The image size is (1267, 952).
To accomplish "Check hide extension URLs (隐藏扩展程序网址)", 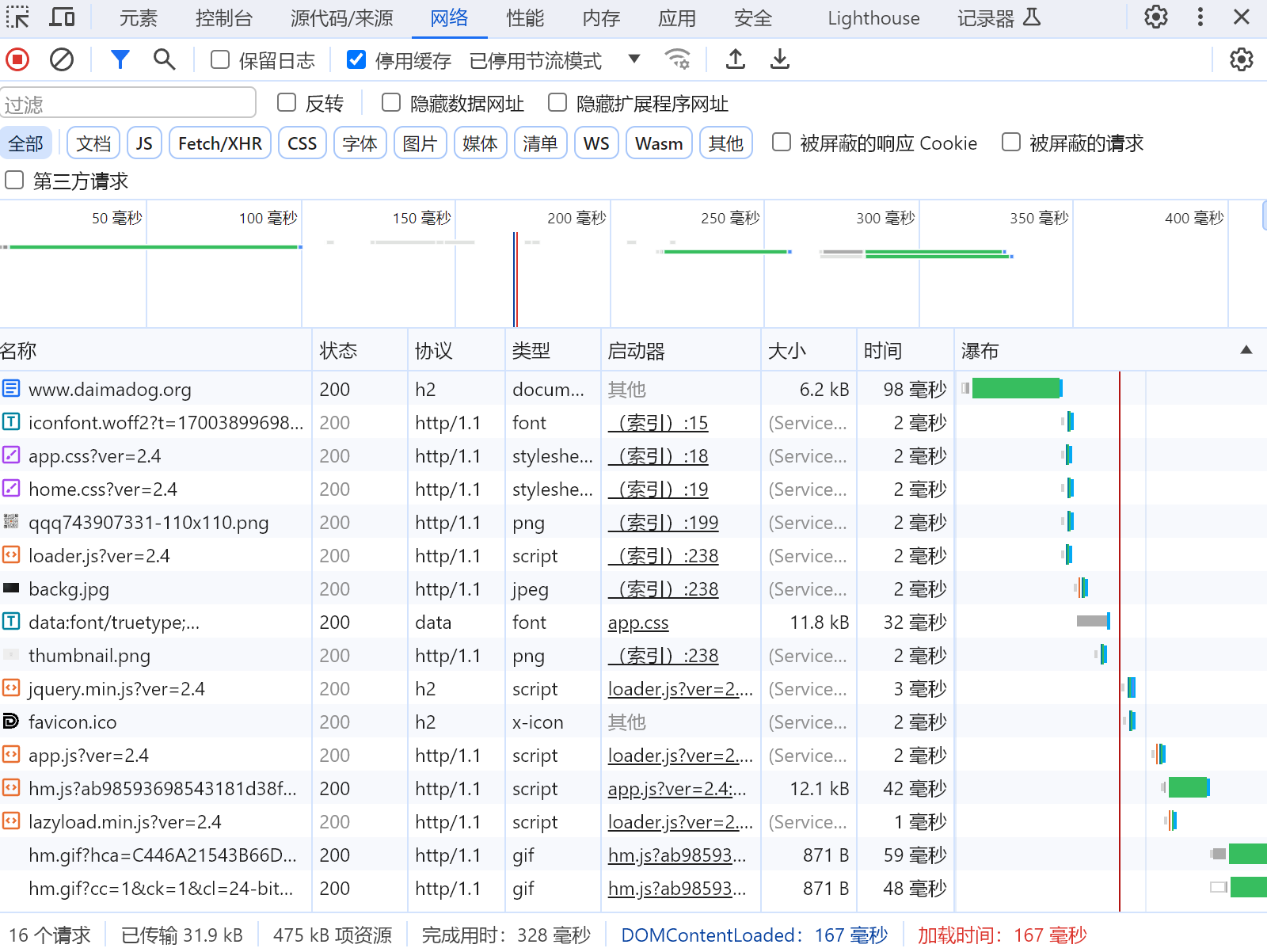I will [557, 102].
